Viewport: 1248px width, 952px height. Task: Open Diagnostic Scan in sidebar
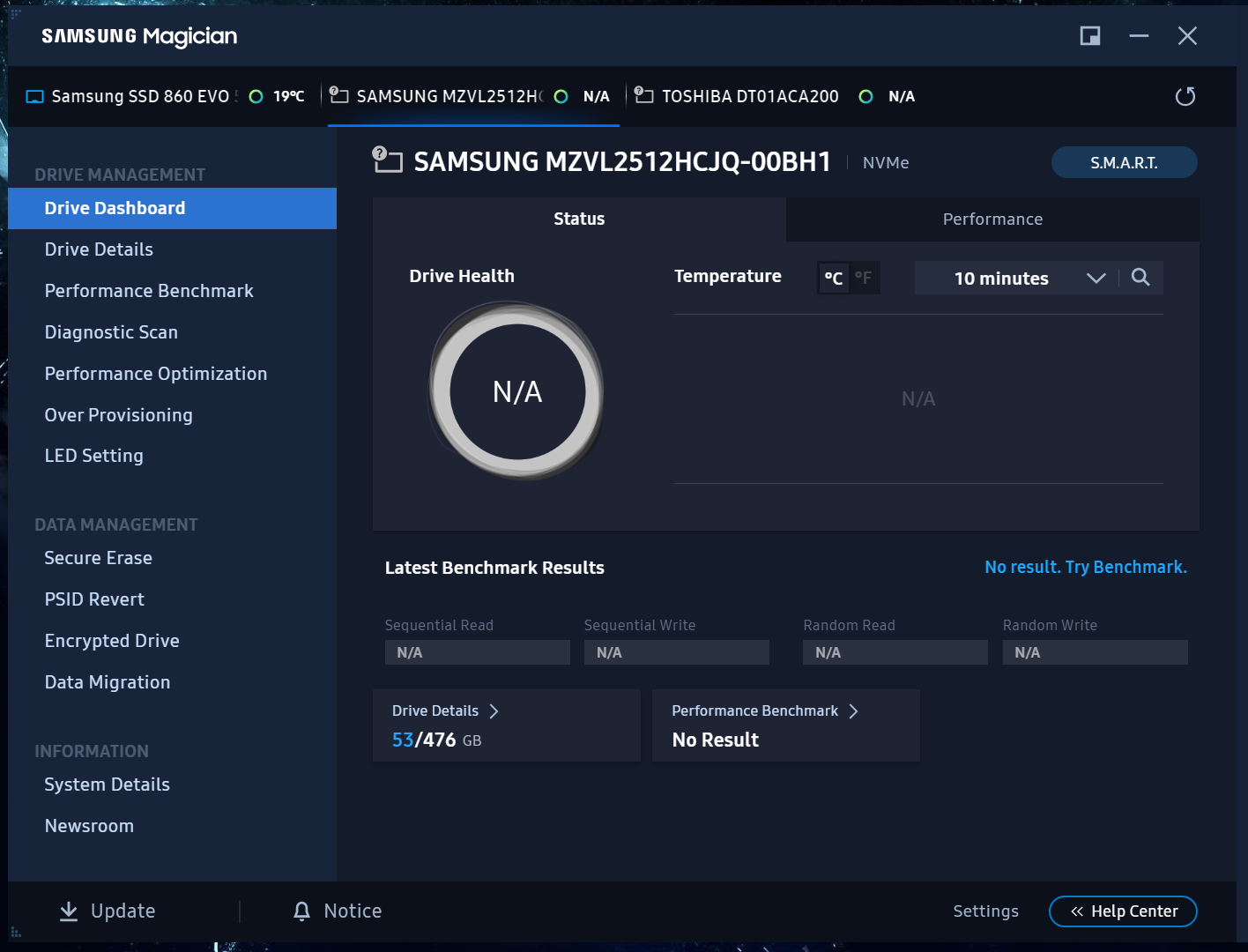[x=173, y=332]
